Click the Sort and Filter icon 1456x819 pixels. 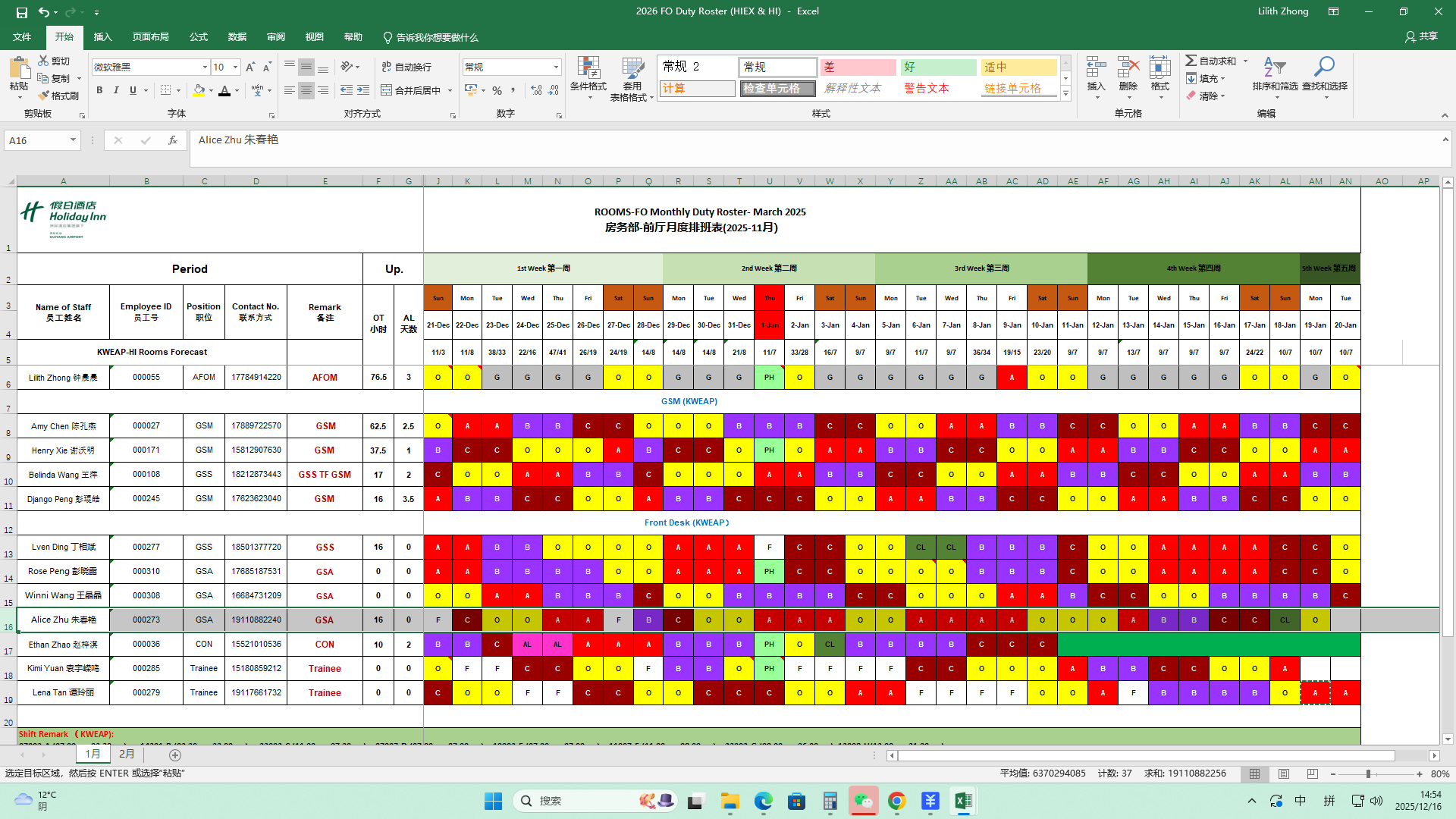(1274, 68)
